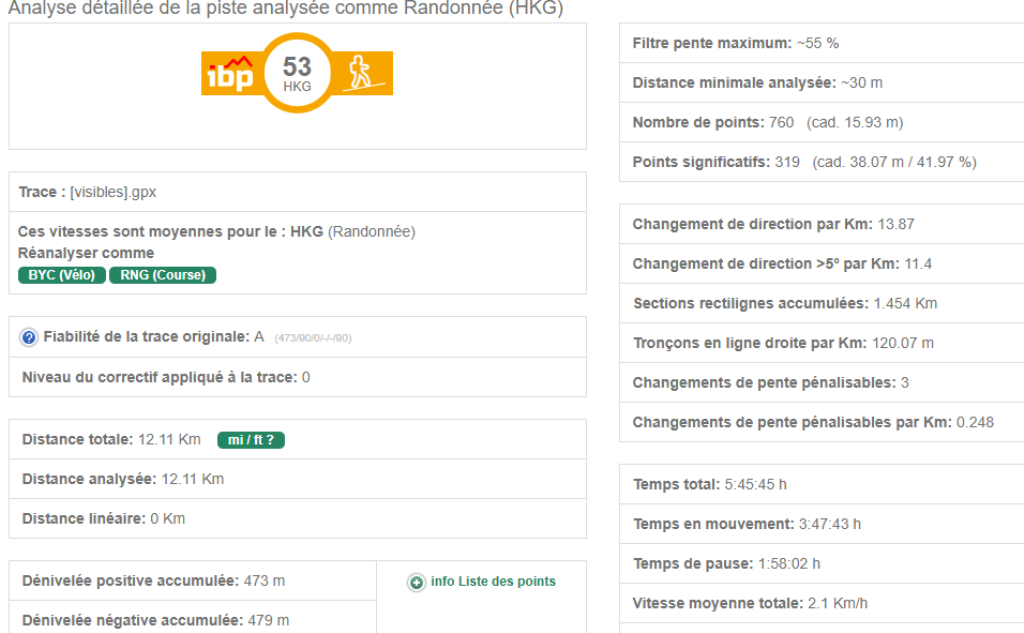Click the Fiabilité de la trace originale label
This screenshot has width=1024, height=633.
[146, 337]
